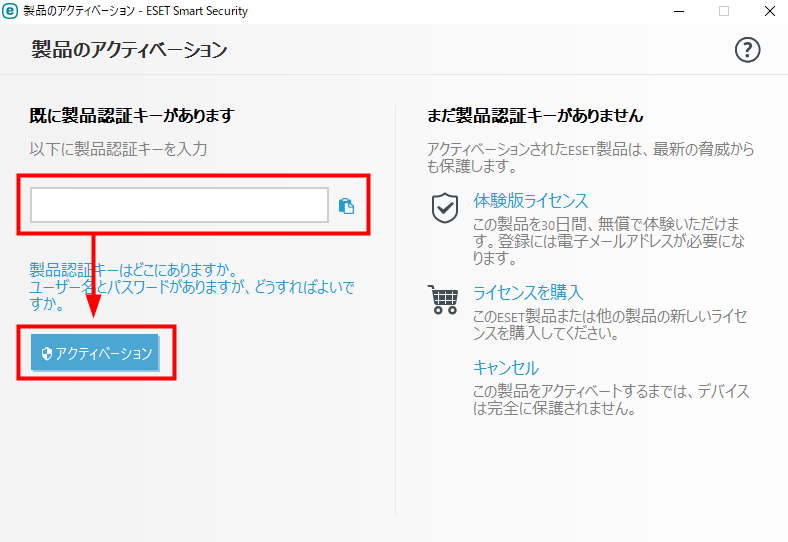Click the warning text この製品をアクティベートするまでは
The height and width of the screenshot is (542, 788).
[x=611, y=399]
